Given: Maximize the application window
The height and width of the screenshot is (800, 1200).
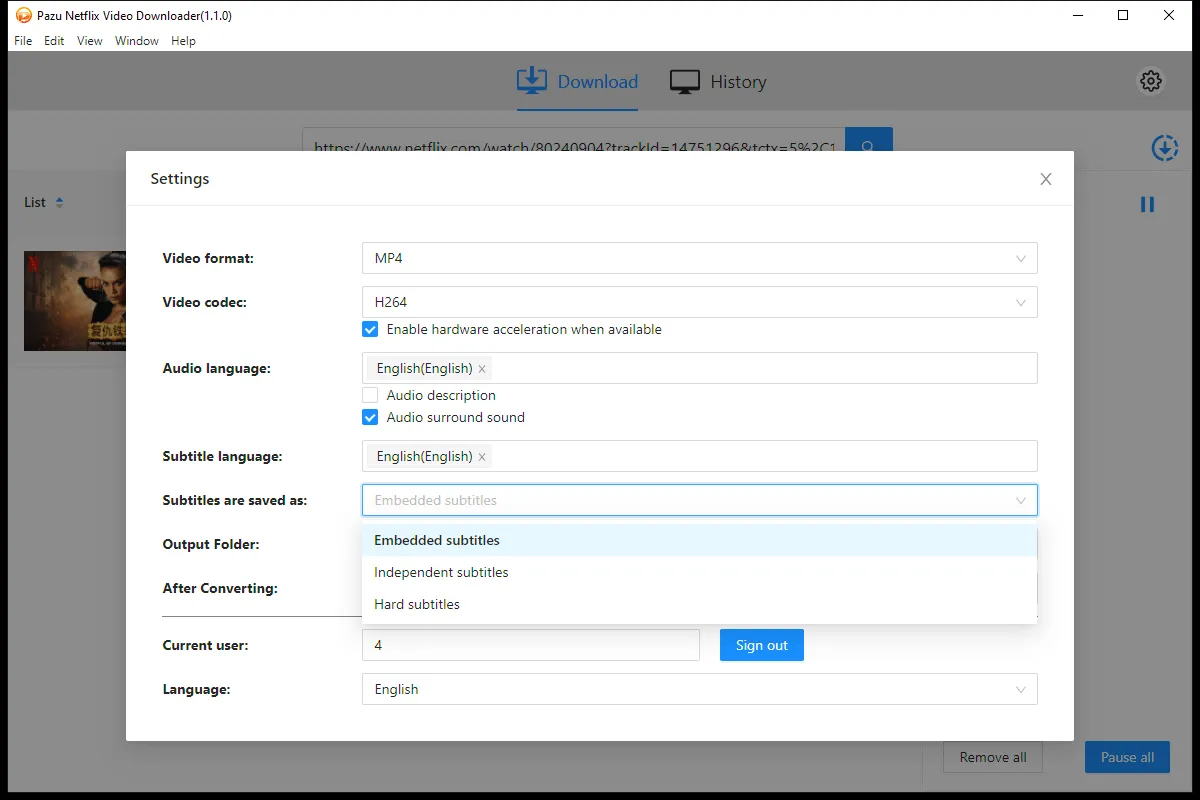Looking at the screenshot, I should (x=1123, y=15).
